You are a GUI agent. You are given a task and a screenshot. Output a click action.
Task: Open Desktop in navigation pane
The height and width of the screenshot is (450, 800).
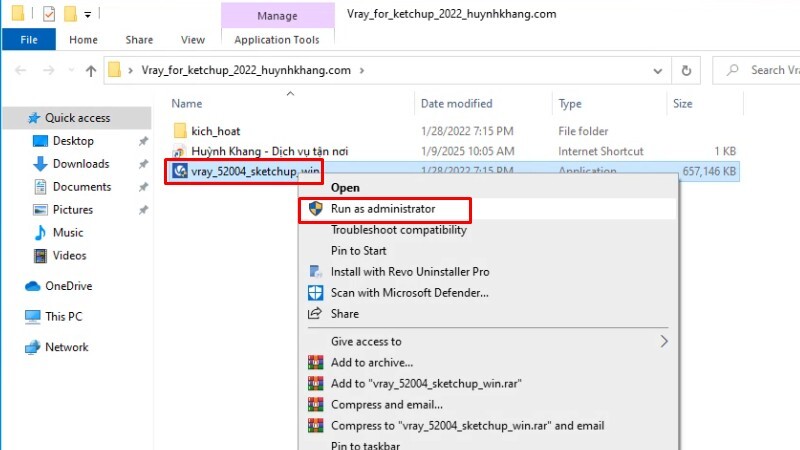[73, 141]
